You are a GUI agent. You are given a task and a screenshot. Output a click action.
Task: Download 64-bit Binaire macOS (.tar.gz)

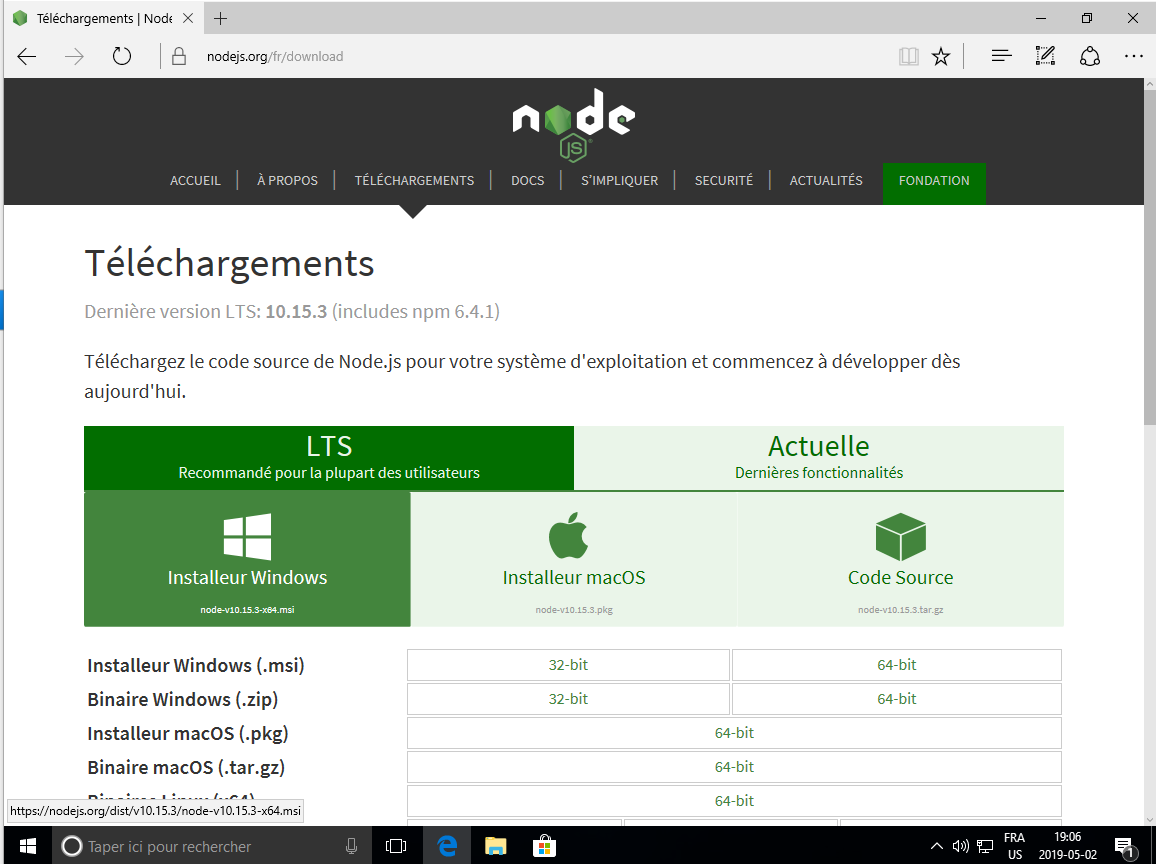(x=734, y=767)
